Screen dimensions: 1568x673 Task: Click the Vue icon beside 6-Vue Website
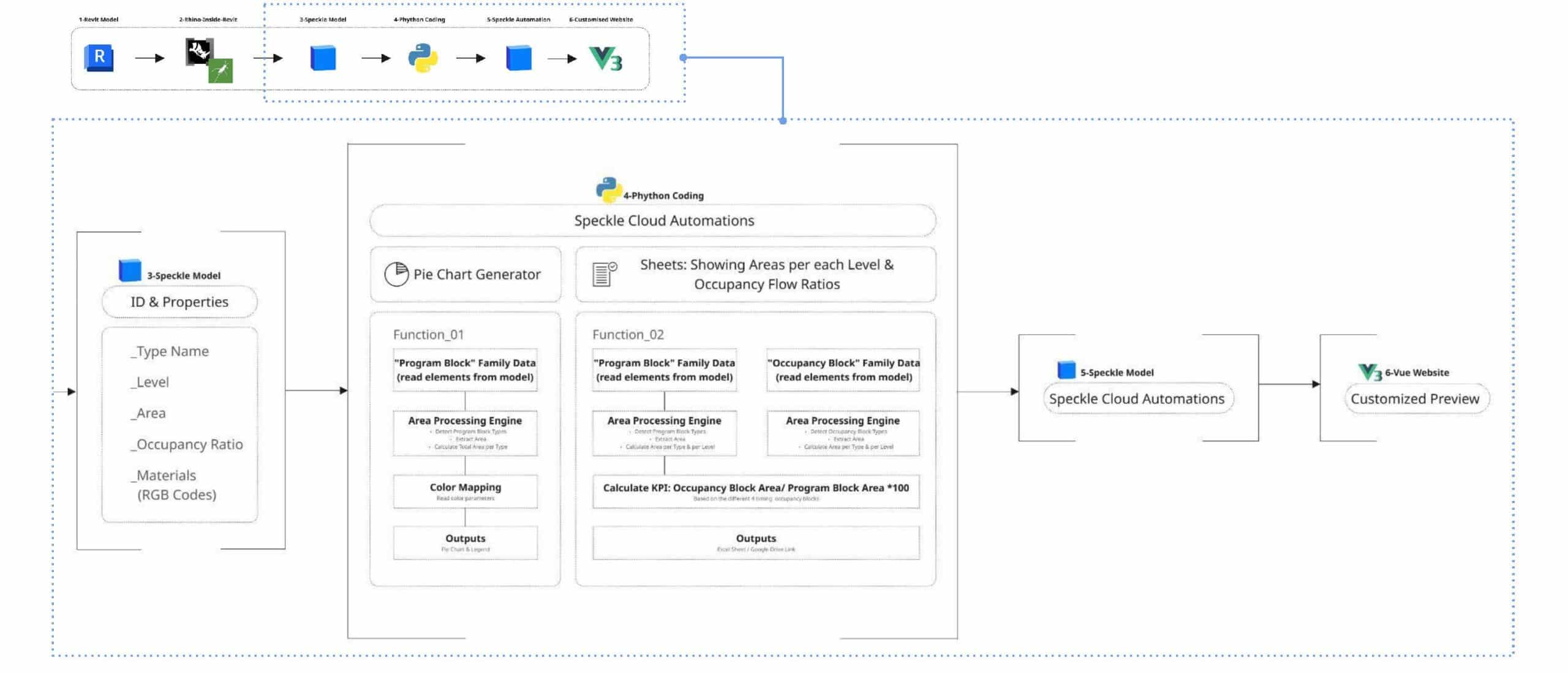[1370, 371]
